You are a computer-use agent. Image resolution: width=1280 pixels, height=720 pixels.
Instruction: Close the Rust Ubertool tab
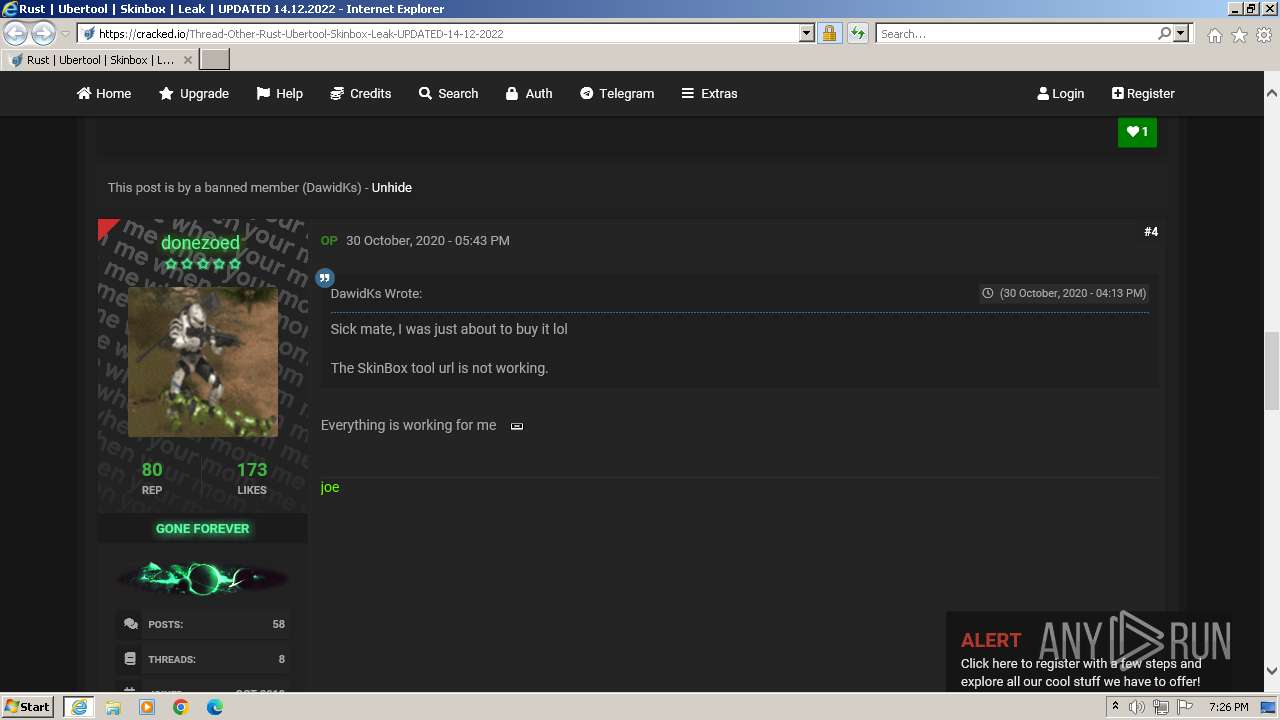[x=187, y=60]
